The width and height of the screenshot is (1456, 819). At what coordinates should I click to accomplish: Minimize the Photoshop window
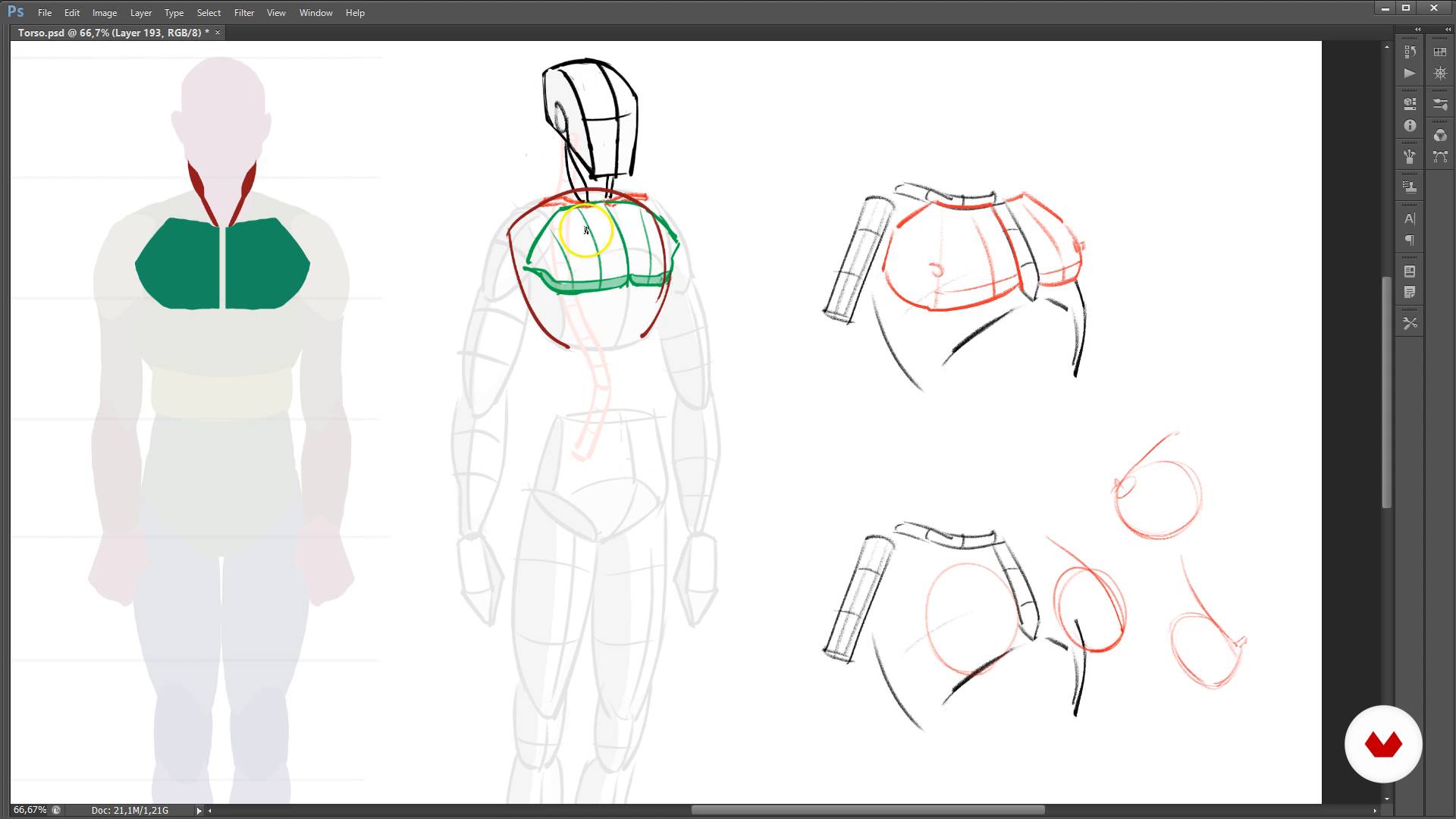tap(1385, 8)
